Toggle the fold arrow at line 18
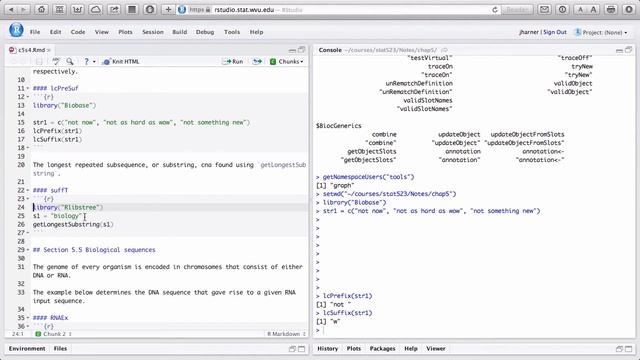 coord(28,148)
